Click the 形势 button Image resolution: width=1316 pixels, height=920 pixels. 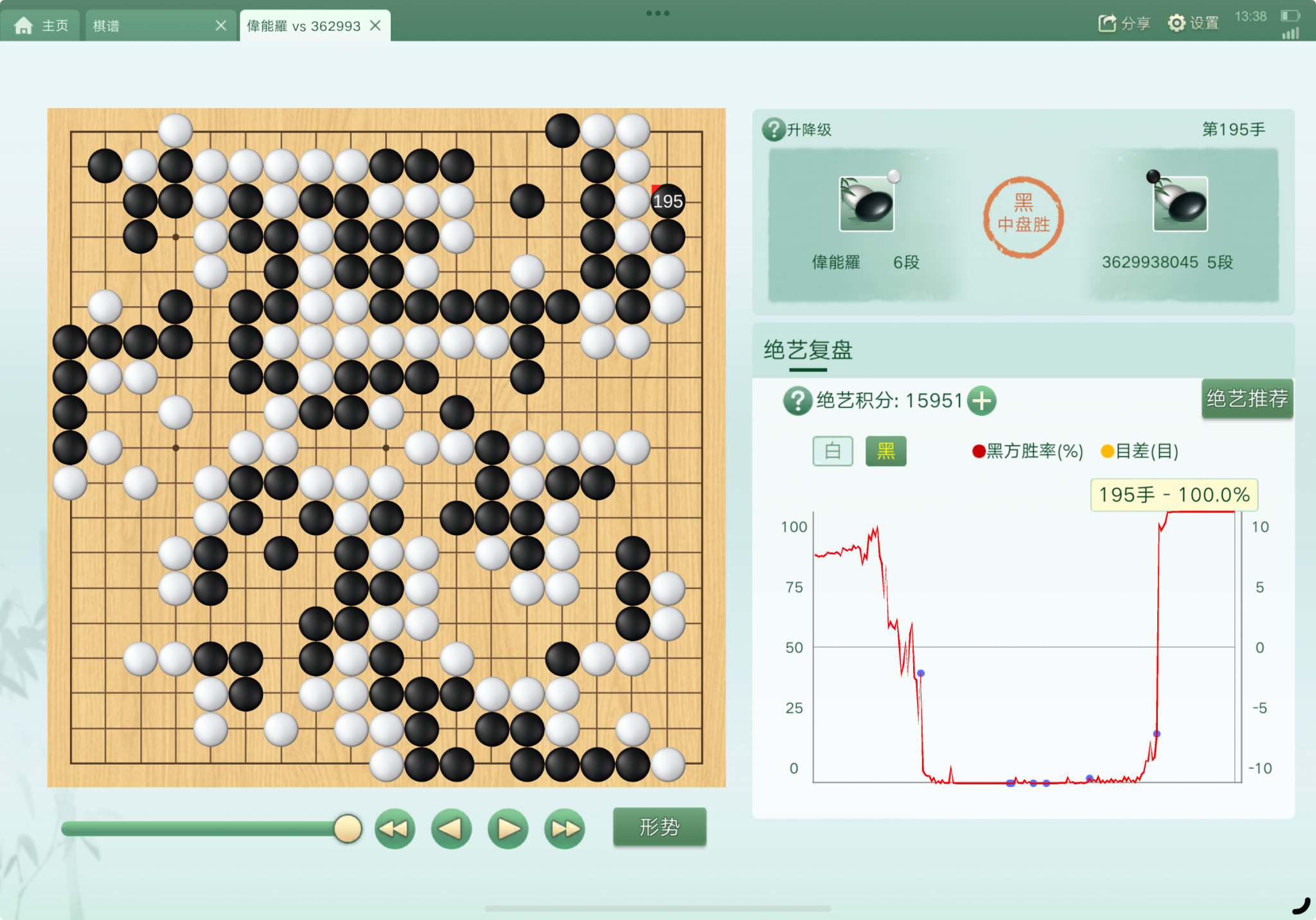point(659,827)
